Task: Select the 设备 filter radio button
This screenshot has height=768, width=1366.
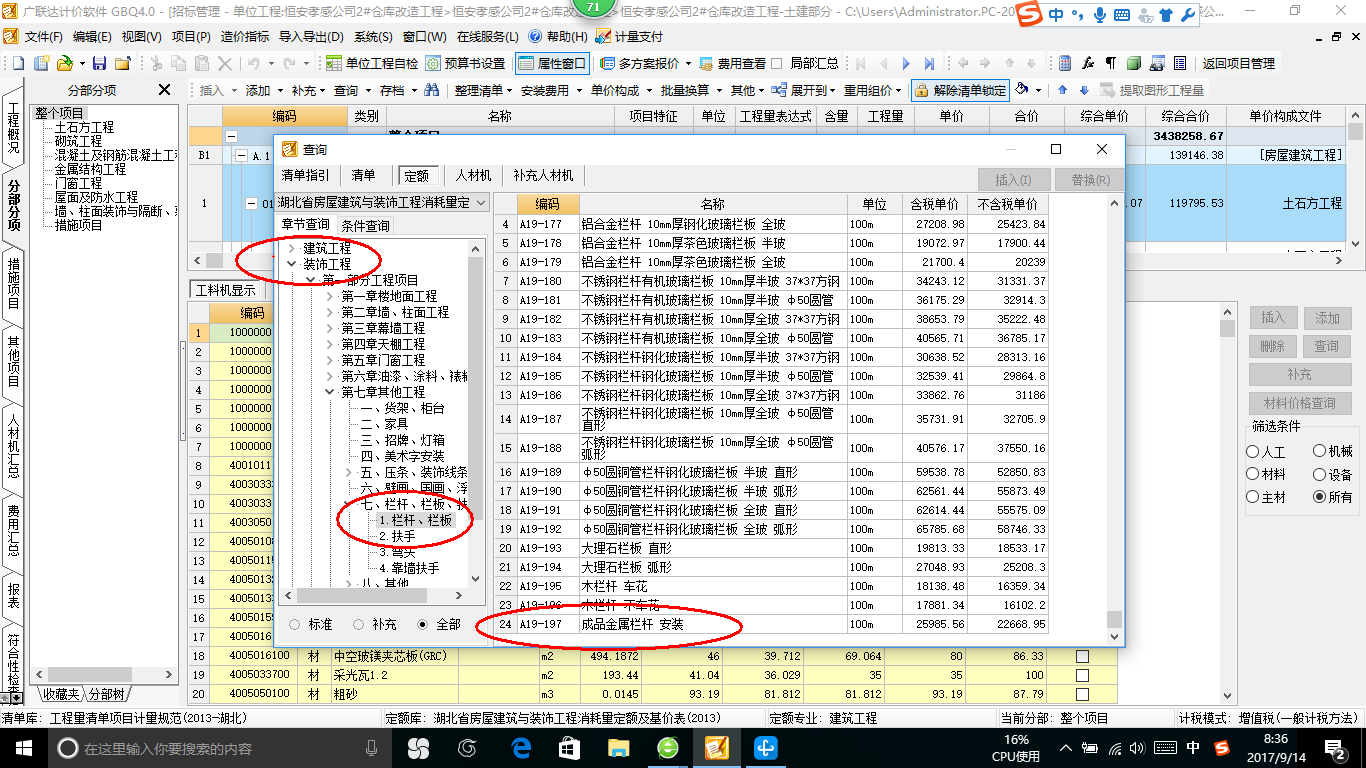Action: tap(1320, 474)
